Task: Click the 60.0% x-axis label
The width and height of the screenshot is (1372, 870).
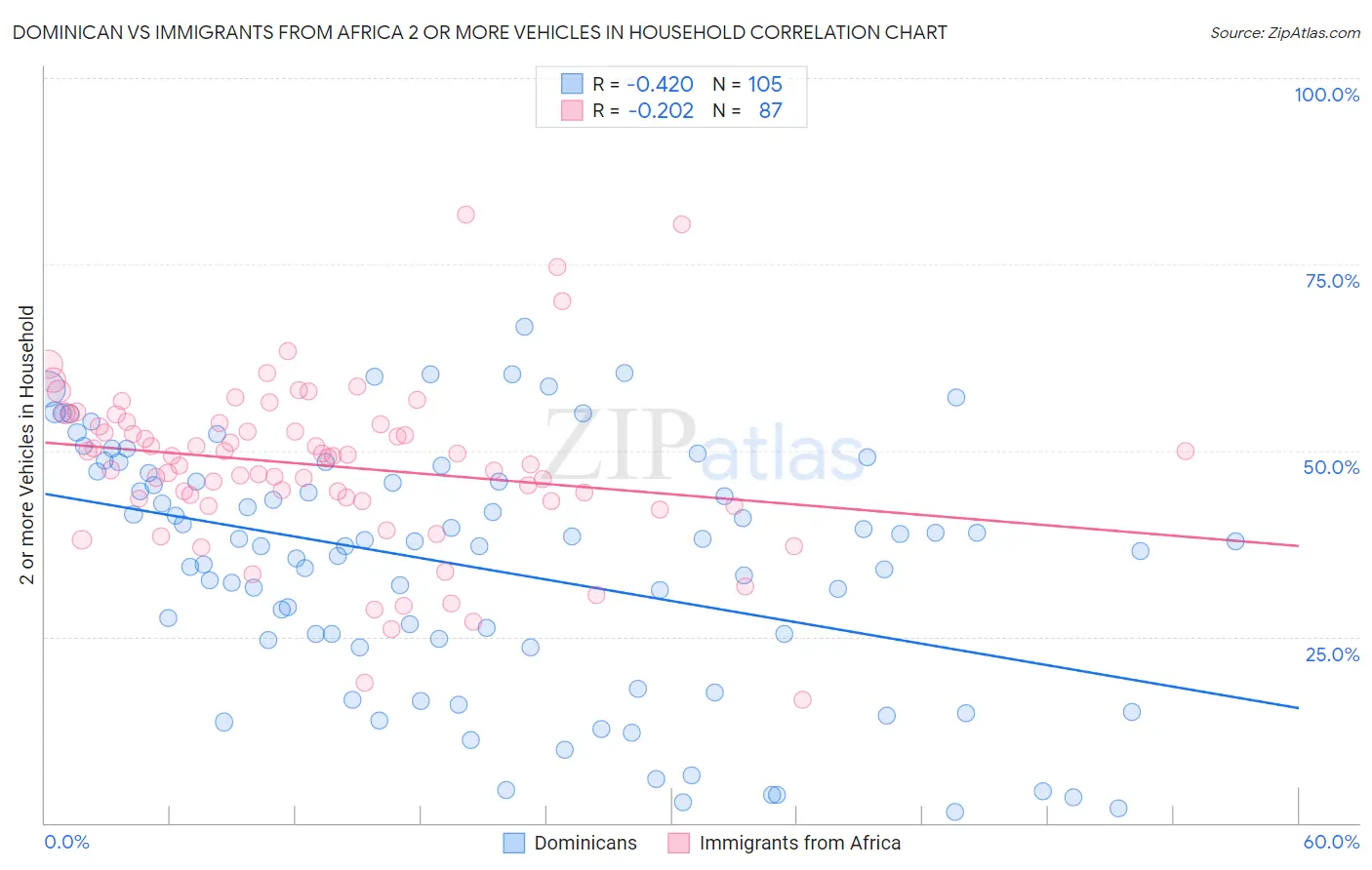Action: coord(1331,842)
